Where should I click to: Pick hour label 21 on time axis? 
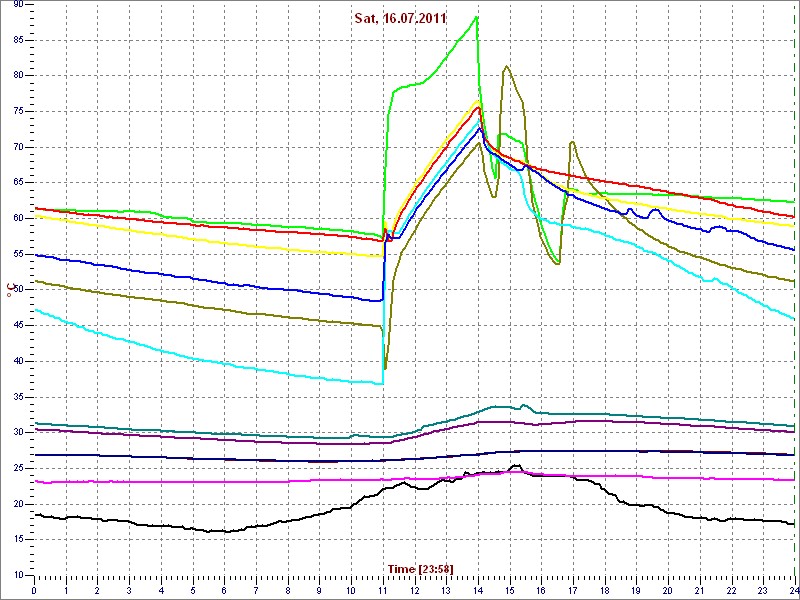[700, 589]
